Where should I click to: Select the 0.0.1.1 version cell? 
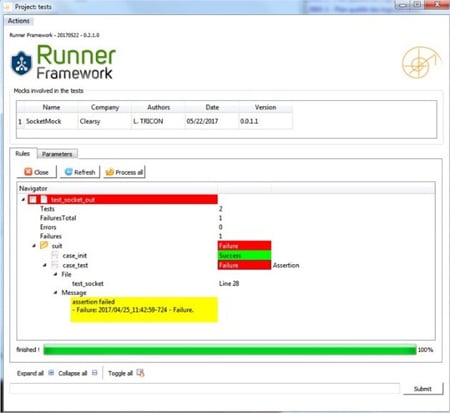(x=266, y=121)
